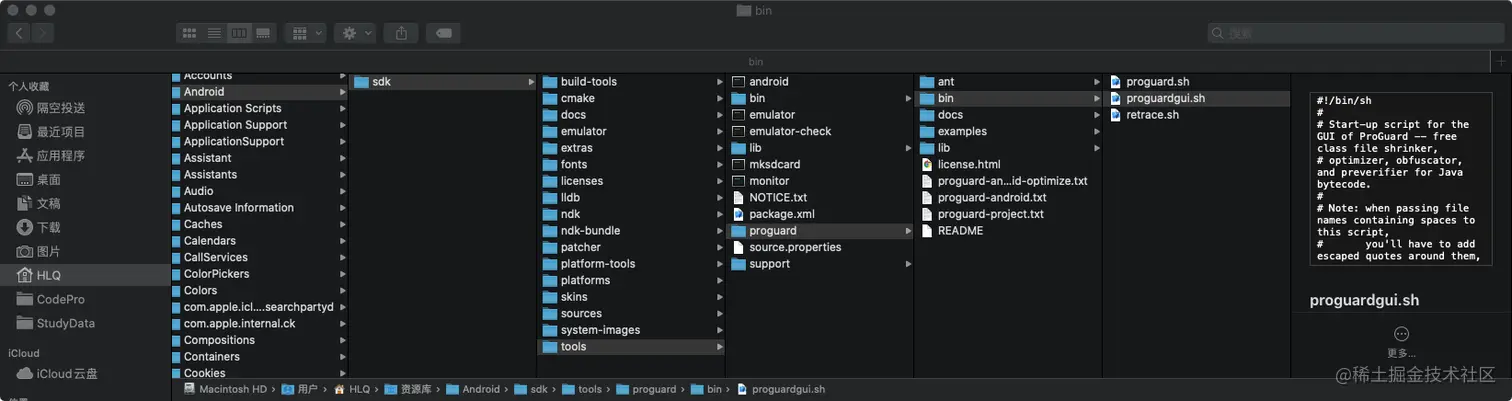Expand the support folder arrow
The width and height of the screenshot is (1512, 401).
(908, 263)
